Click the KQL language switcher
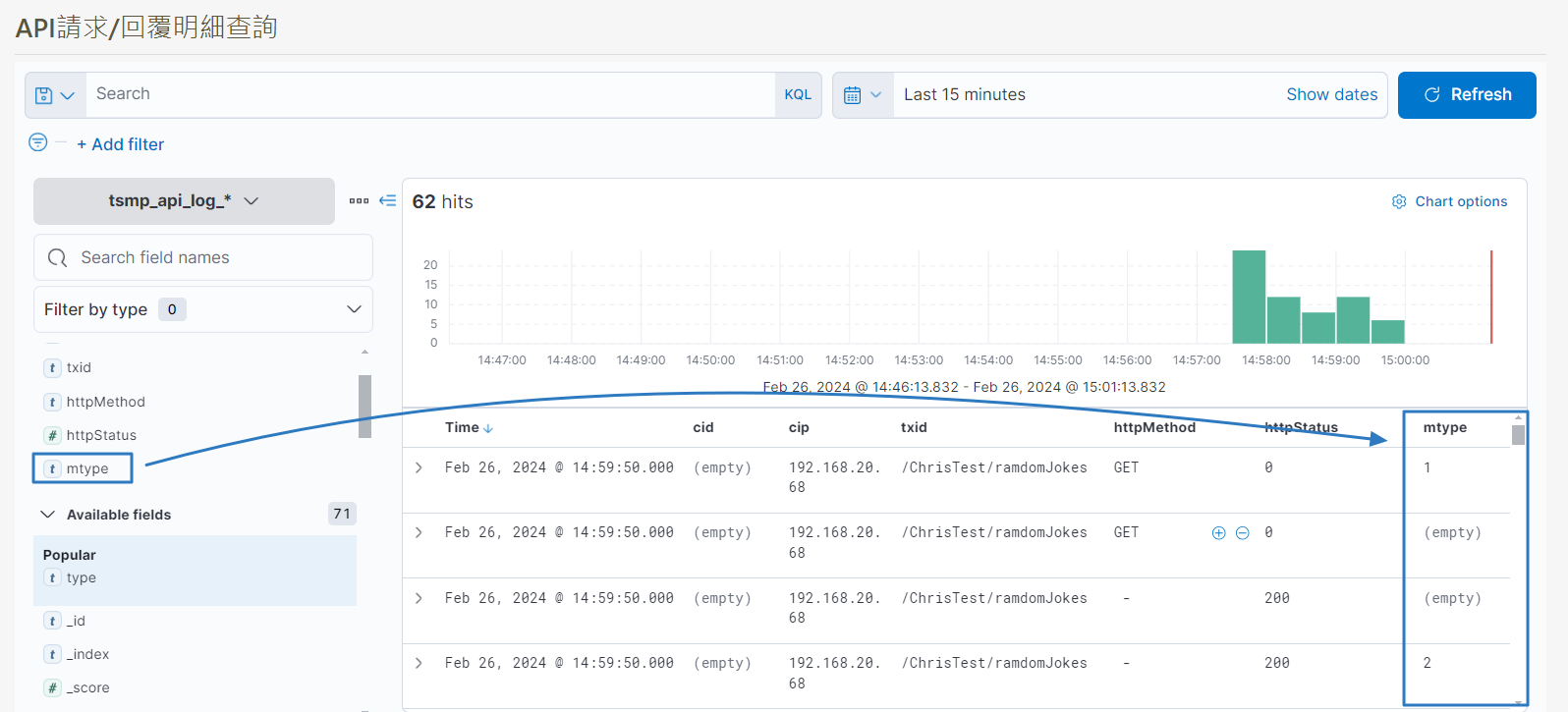The height and width of the screenshot is (712, 1568). point(798,95)
